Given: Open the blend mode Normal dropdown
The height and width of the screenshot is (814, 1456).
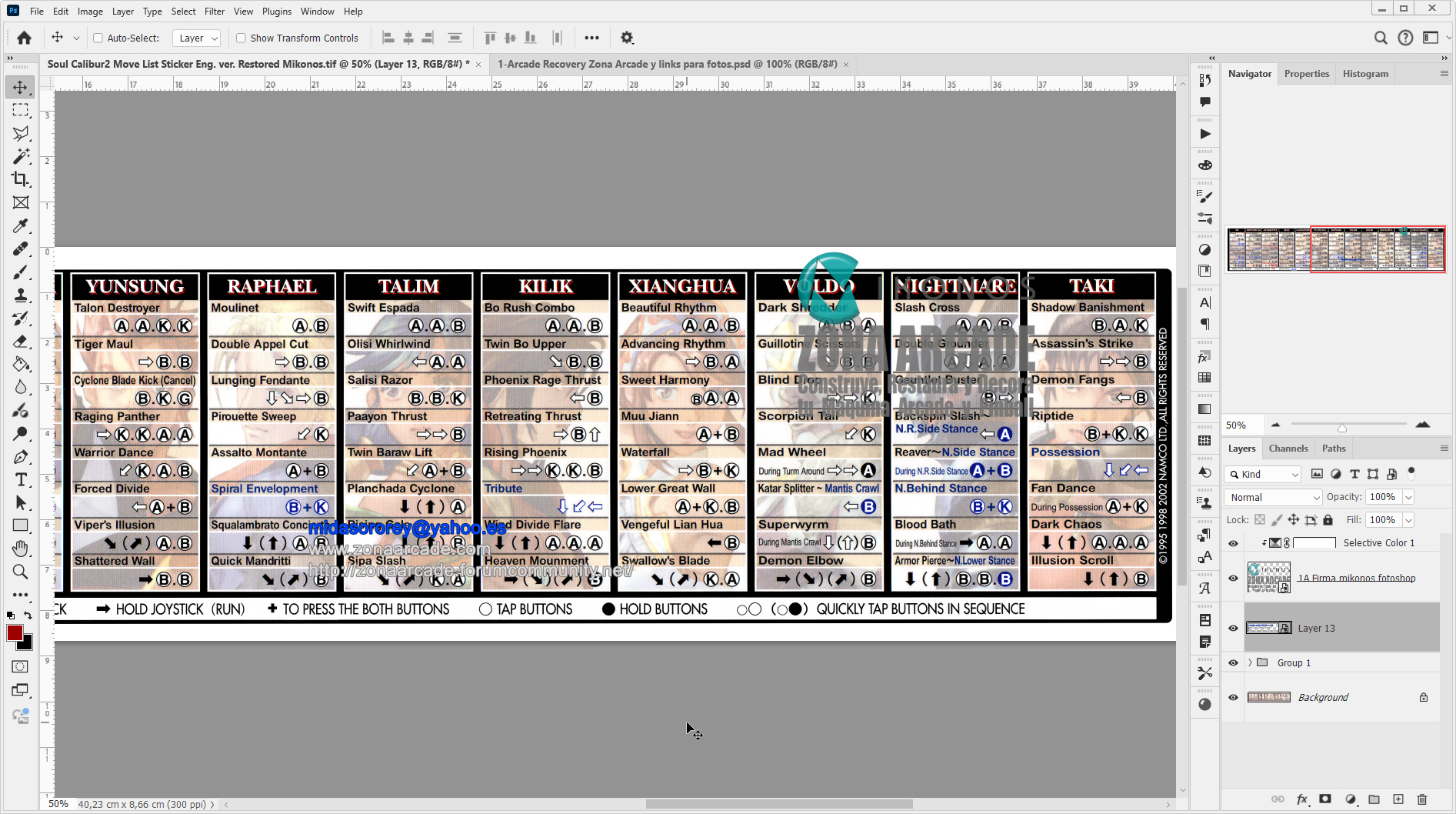Looking at the screenshot, I should (1273, 497).
